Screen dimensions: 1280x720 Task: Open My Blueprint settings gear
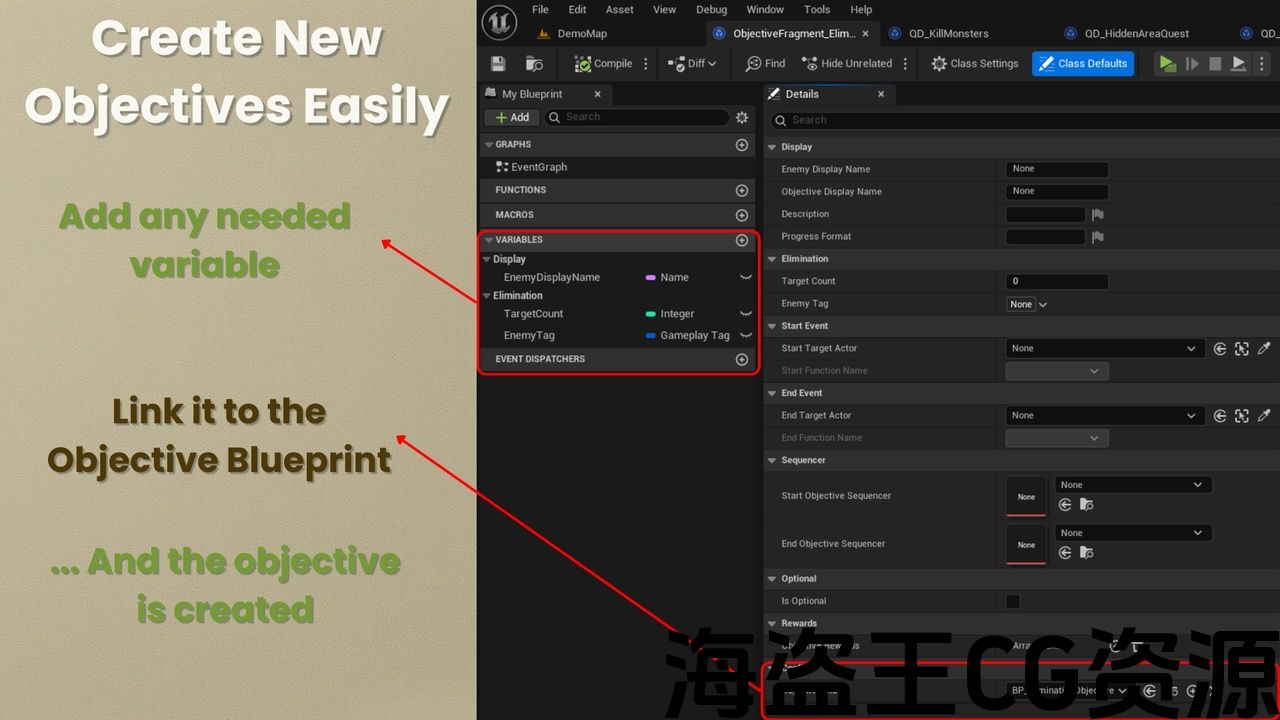741,118
